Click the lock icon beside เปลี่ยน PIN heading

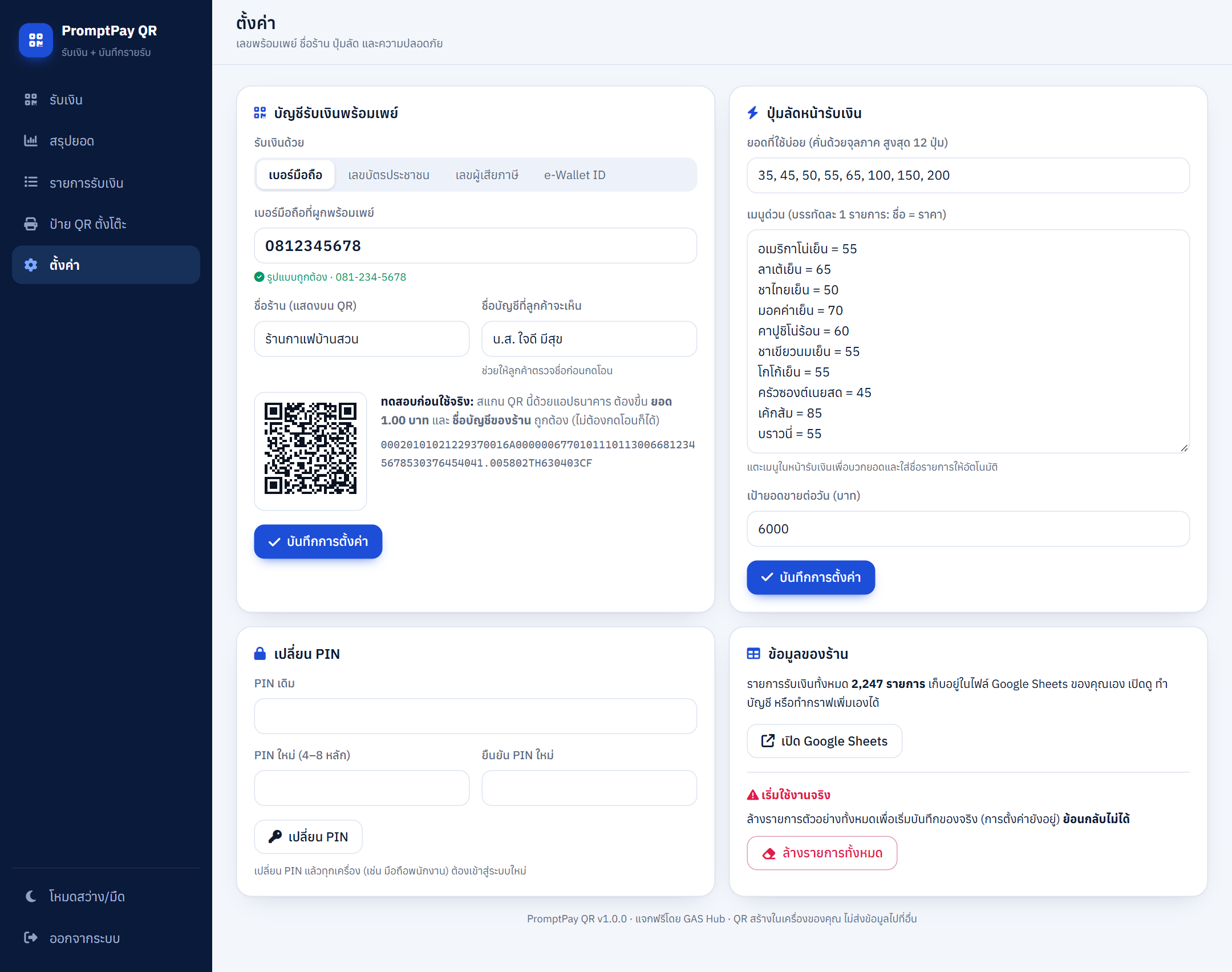click(260, 654)
